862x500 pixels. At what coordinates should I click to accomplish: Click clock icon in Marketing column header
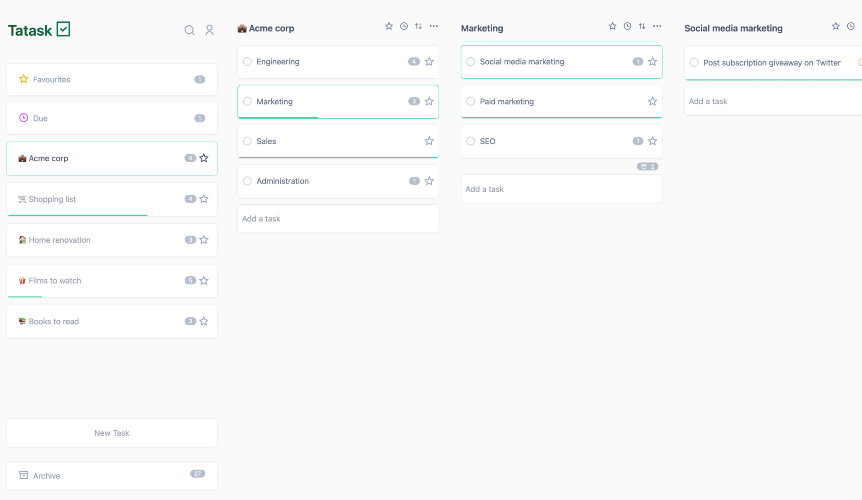627,26
